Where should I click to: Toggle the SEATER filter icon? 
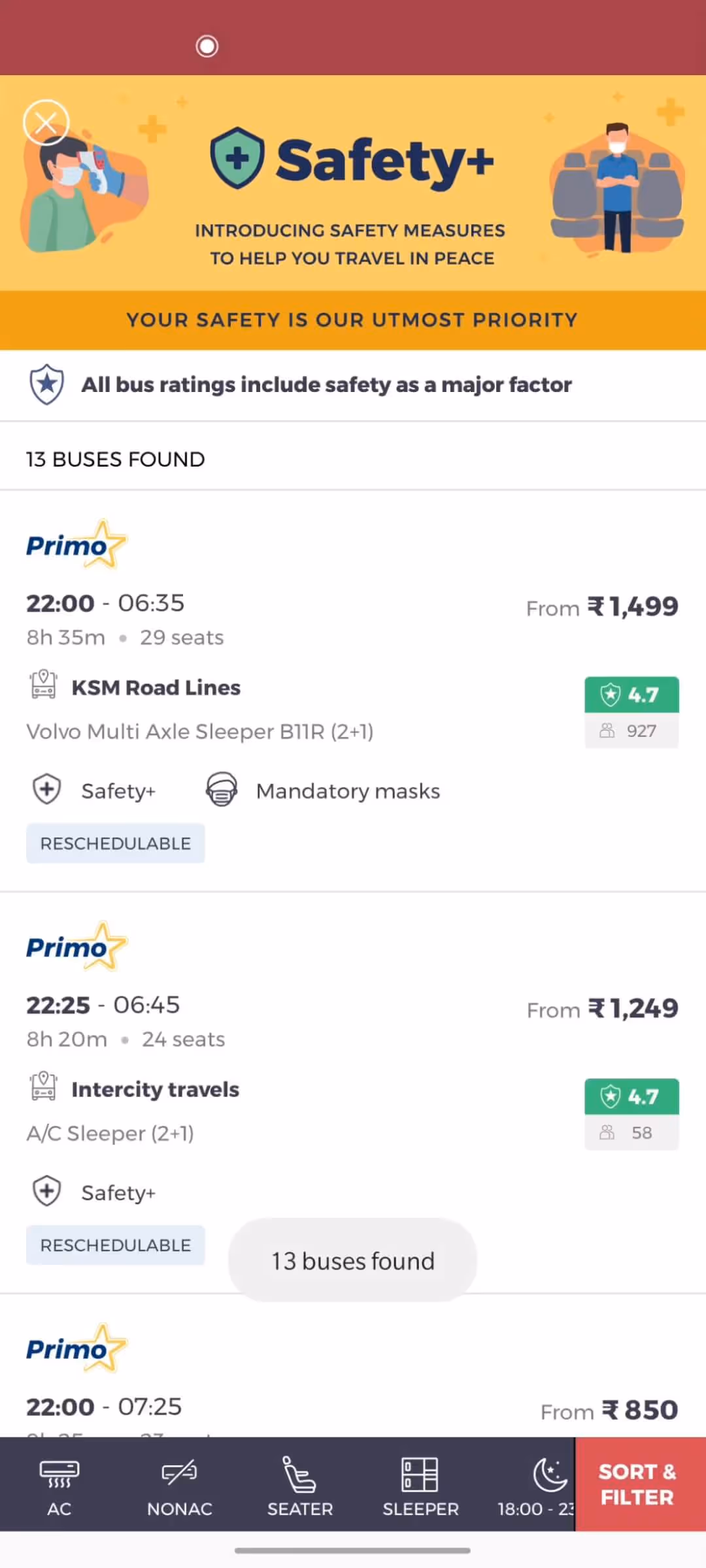tap(299, 1474)
